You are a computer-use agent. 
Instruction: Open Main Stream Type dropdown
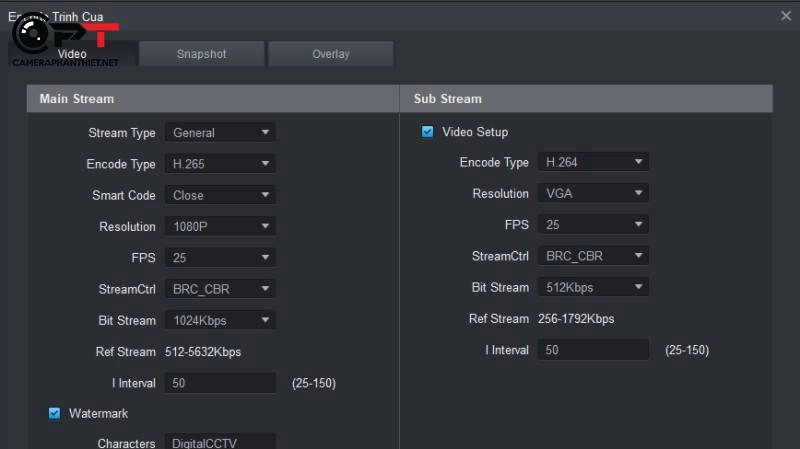pyautogui.click(x=220, y=133)
